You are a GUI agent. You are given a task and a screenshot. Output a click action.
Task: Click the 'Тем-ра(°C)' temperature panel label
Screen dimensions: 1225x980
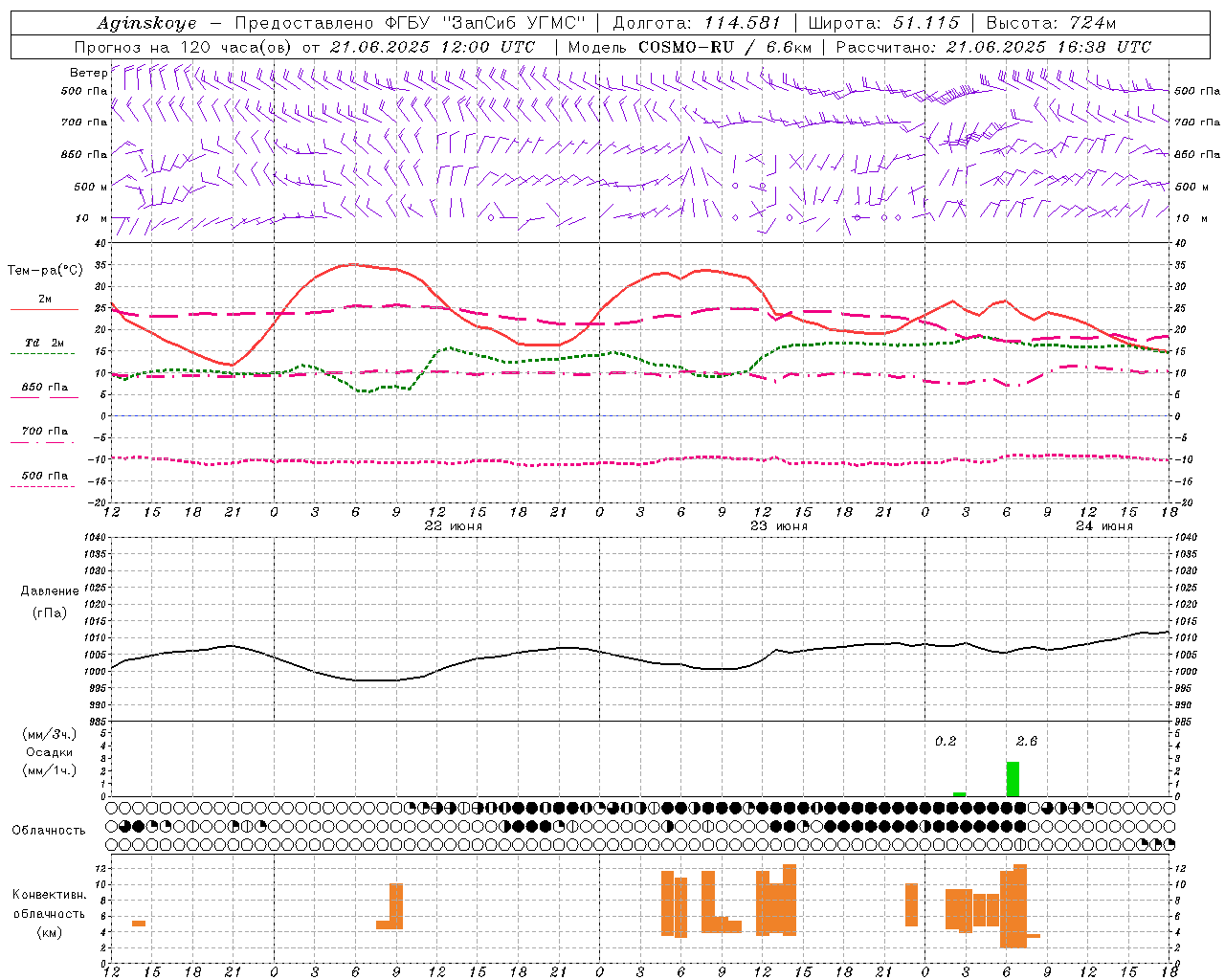[45, 270]
